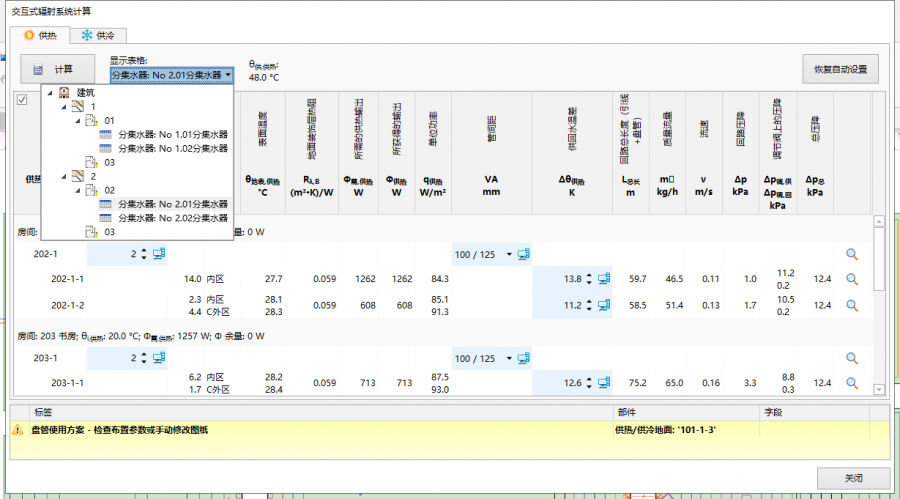Click the magnifier icon for row 202-1-1

point(852,279)
